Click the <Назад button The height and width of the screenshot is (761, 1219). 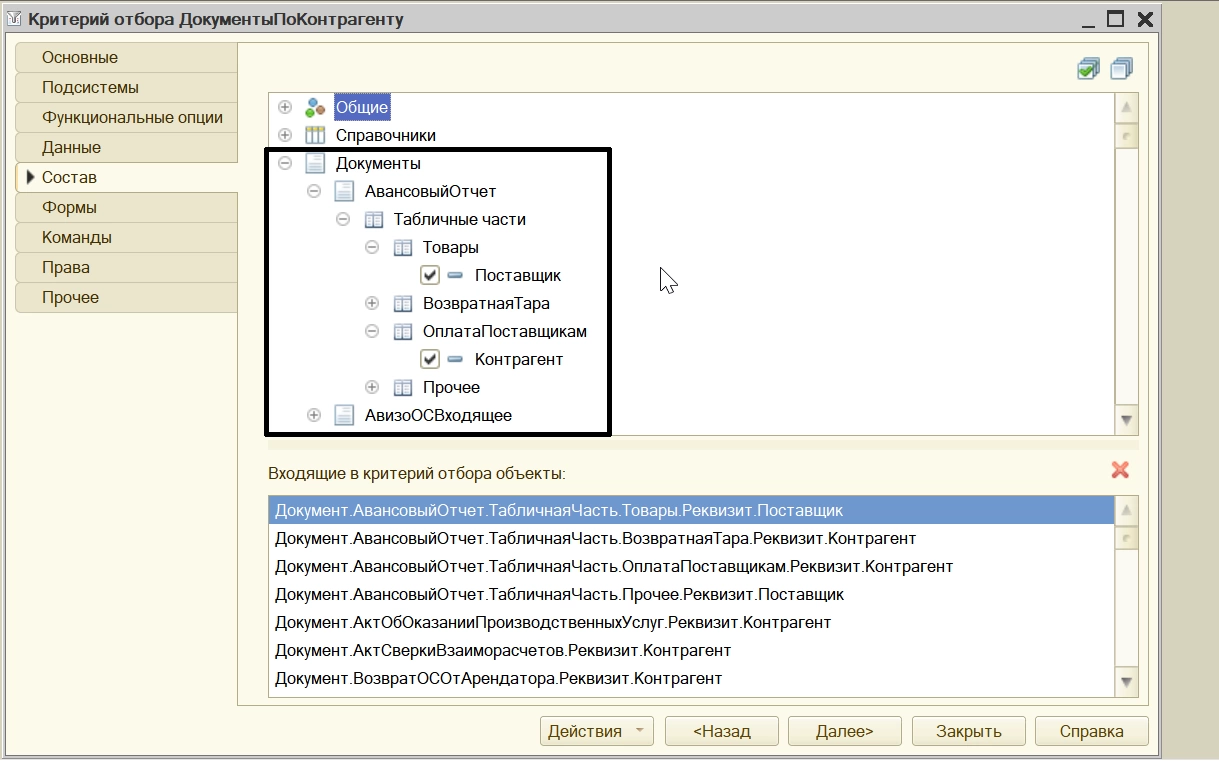pyautogui.click(x=722, y=731)
